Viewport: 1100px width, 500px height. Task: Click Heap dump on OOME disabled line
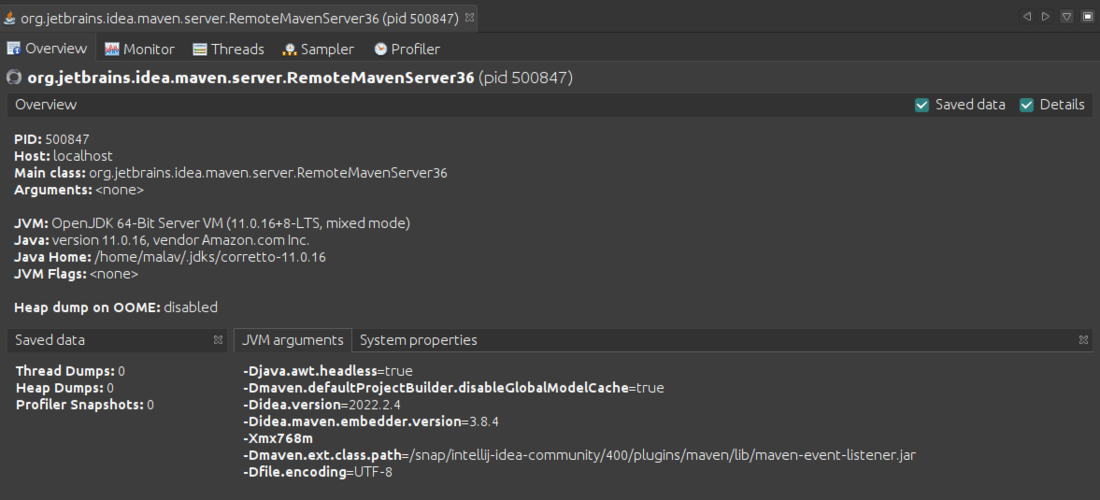point(116,307)
